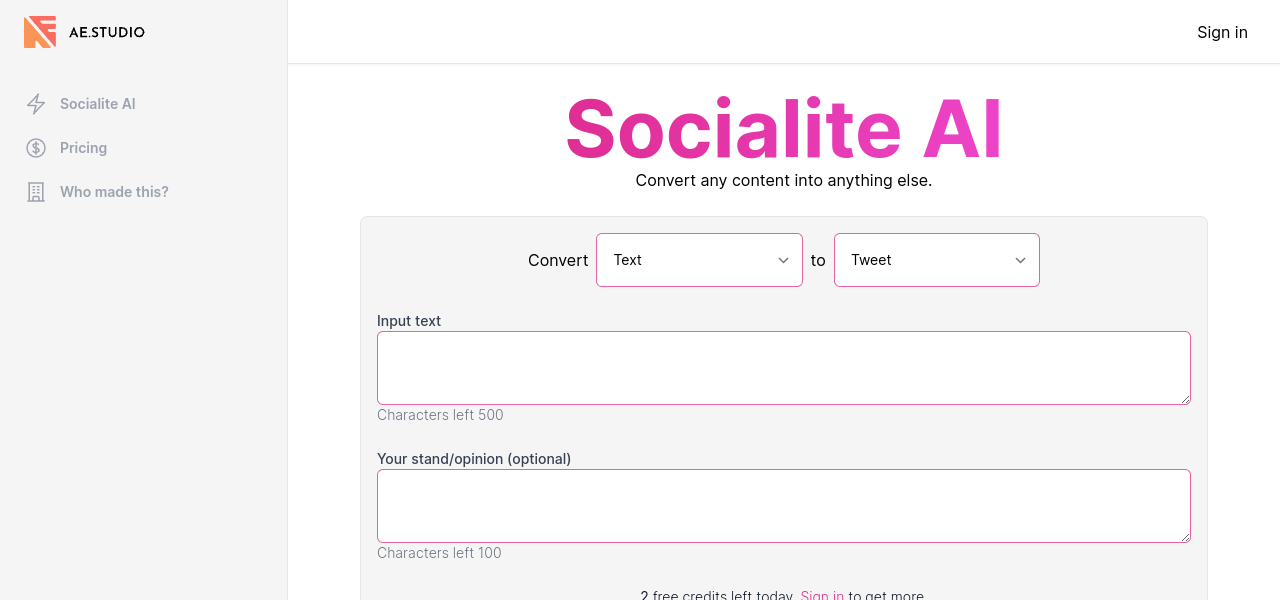The height and width of the screenshot is (600, 1280).
Task: Focus the stand/opinion optional textarea
Action: [x=783, y=506]
